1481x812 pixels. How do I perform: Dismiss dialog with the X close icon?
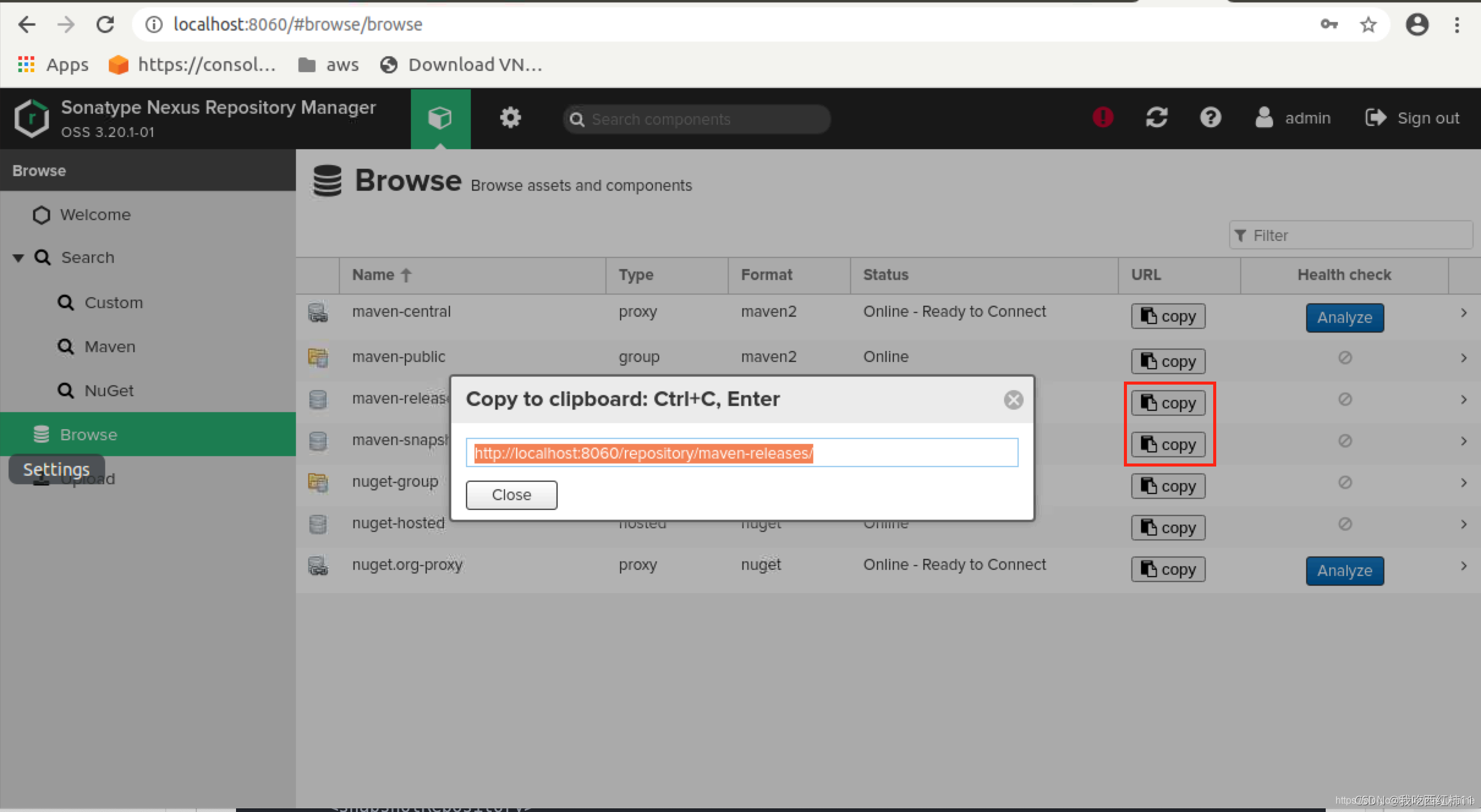pos(1014,399)
